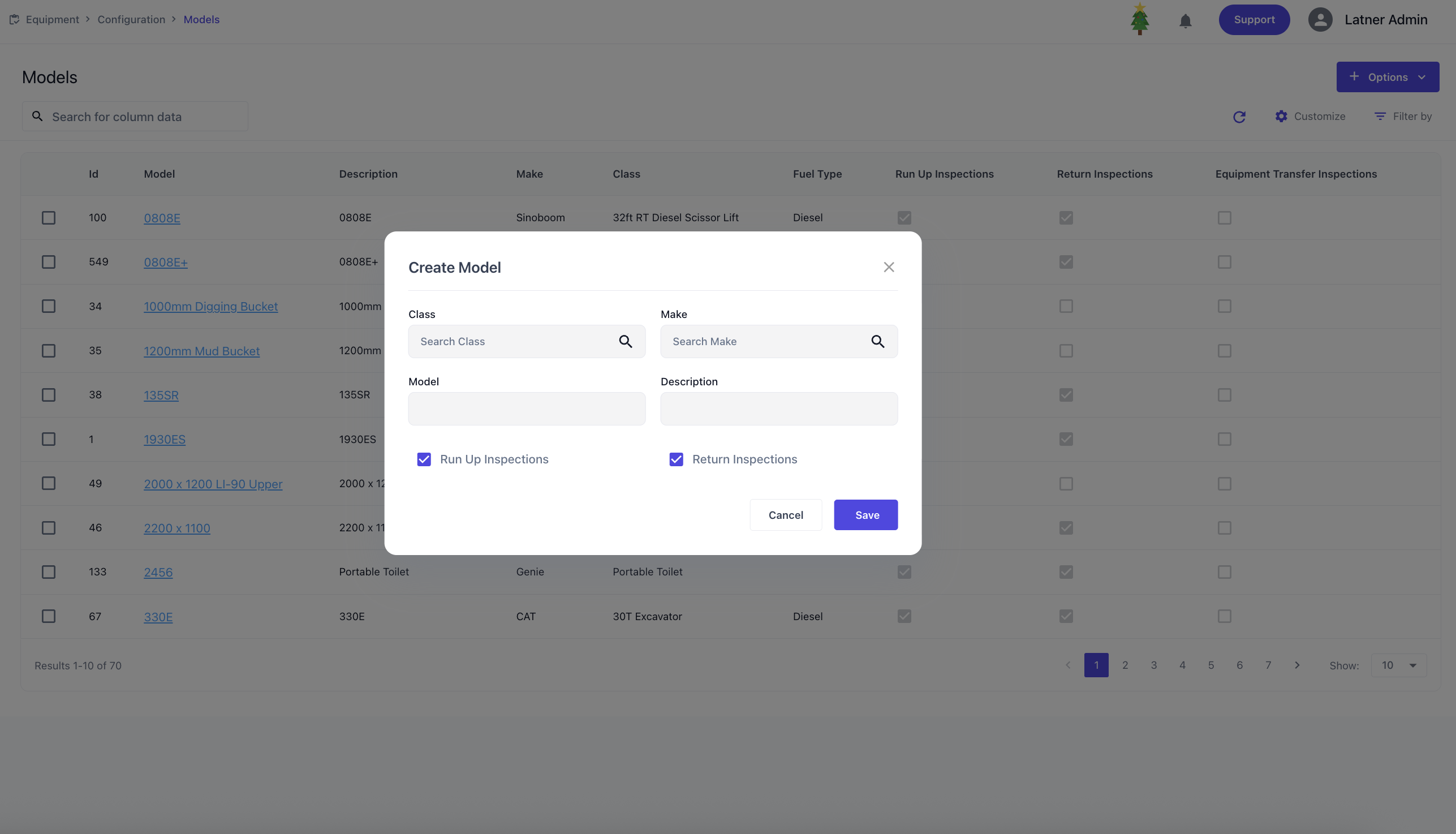Uncheck the Return Inspections checkbox
Screen dimensions: 1456x834
click(676, 459)
